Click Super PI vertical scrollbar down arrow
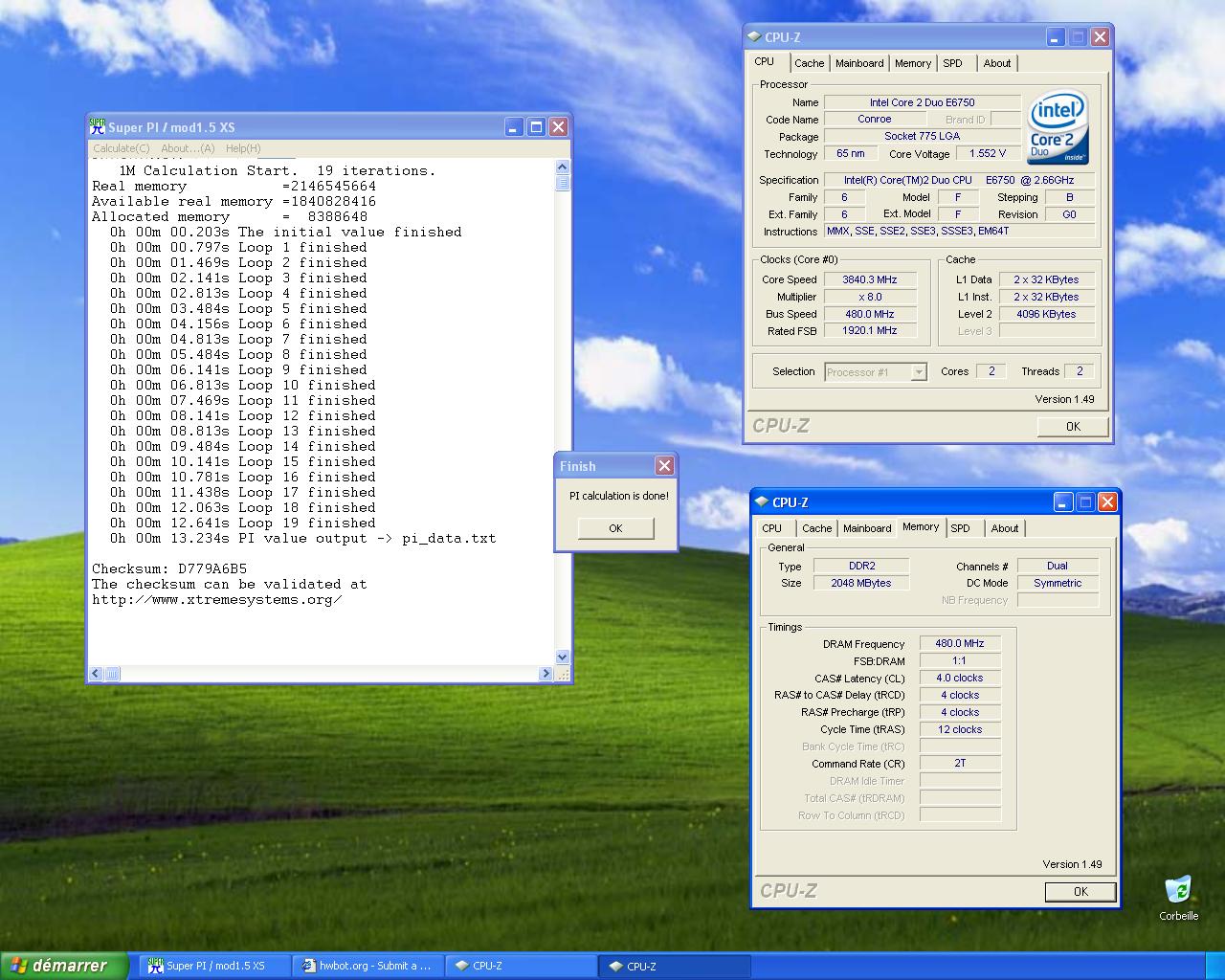Screen dimensions: 1225x980 [x=563, y=657]
